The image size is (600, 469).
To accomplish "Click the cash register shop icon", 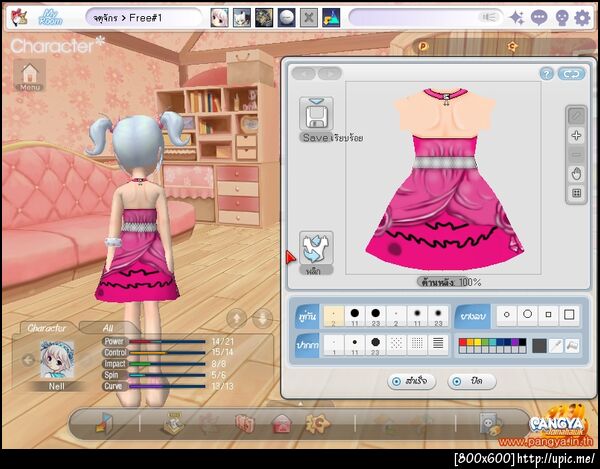I will tap(173, 423).
